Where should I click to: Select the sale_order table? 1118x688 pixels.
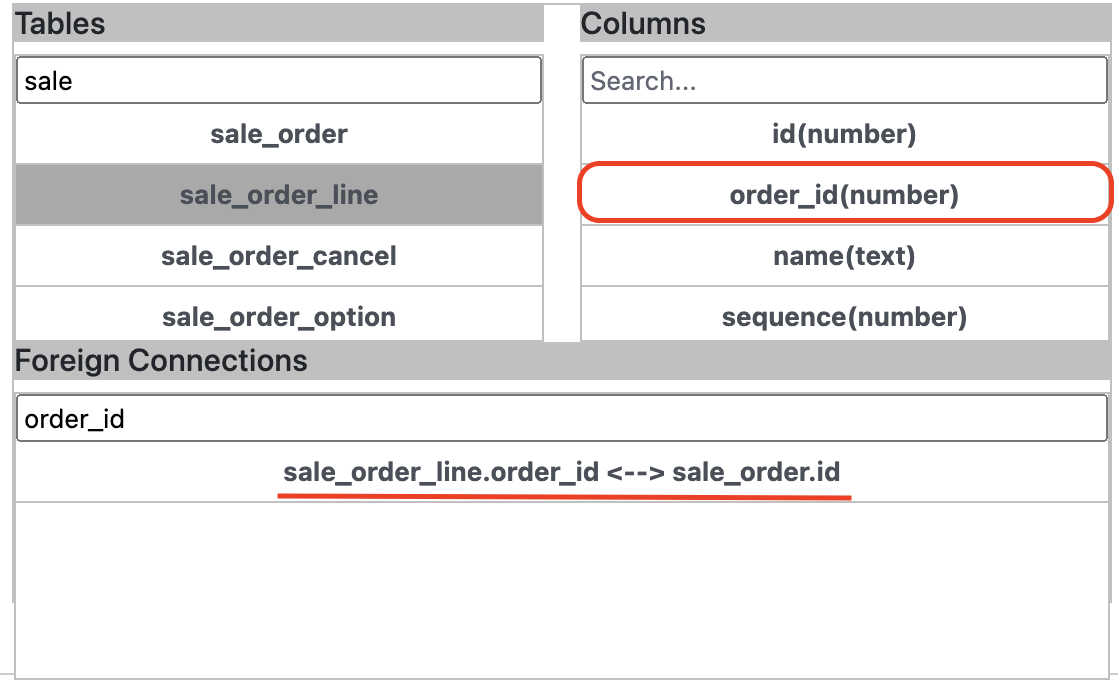pos(279,134)
